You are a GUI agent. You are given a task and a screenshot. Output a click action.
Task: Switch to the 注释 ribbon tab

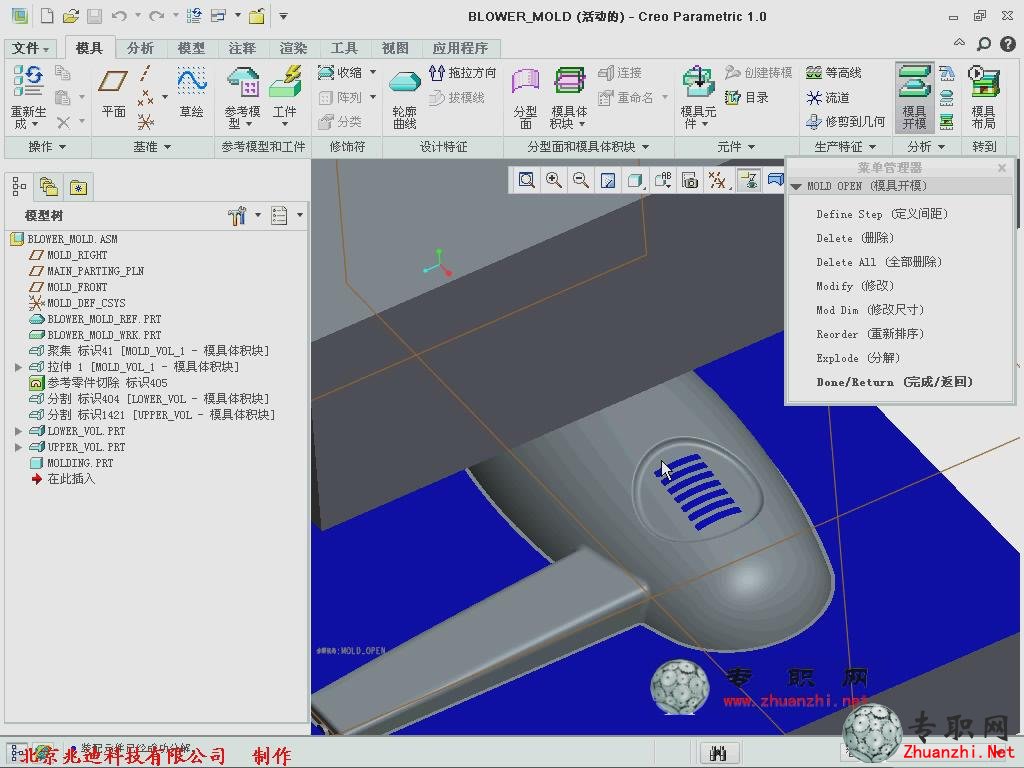(x=242, y=48)
